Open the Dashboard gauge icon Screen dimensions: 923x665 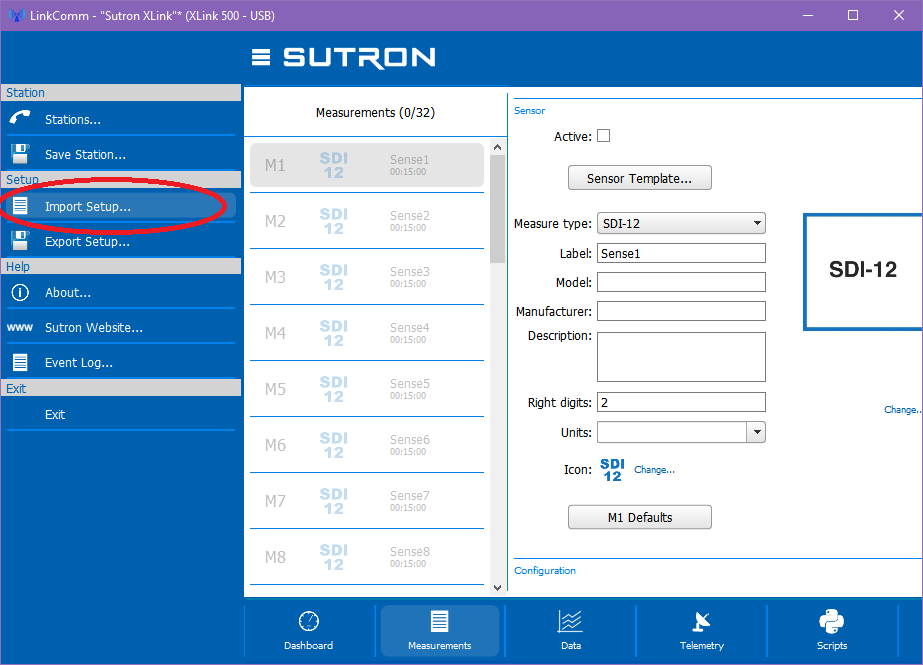(x=308, y=621)
